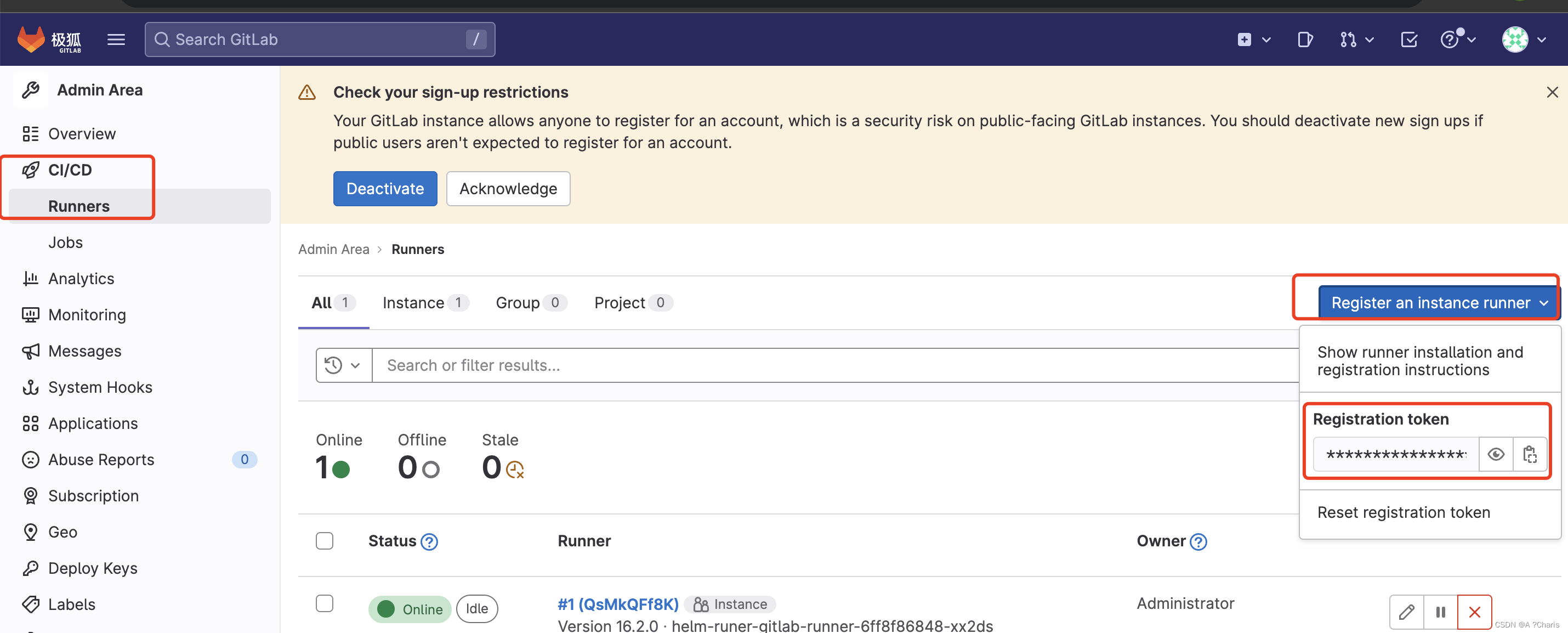Image resolution: width=1568 pixels, height=633 pixels.
Task: Reveal registration token with eye icon
Action: click(1496, 454)
